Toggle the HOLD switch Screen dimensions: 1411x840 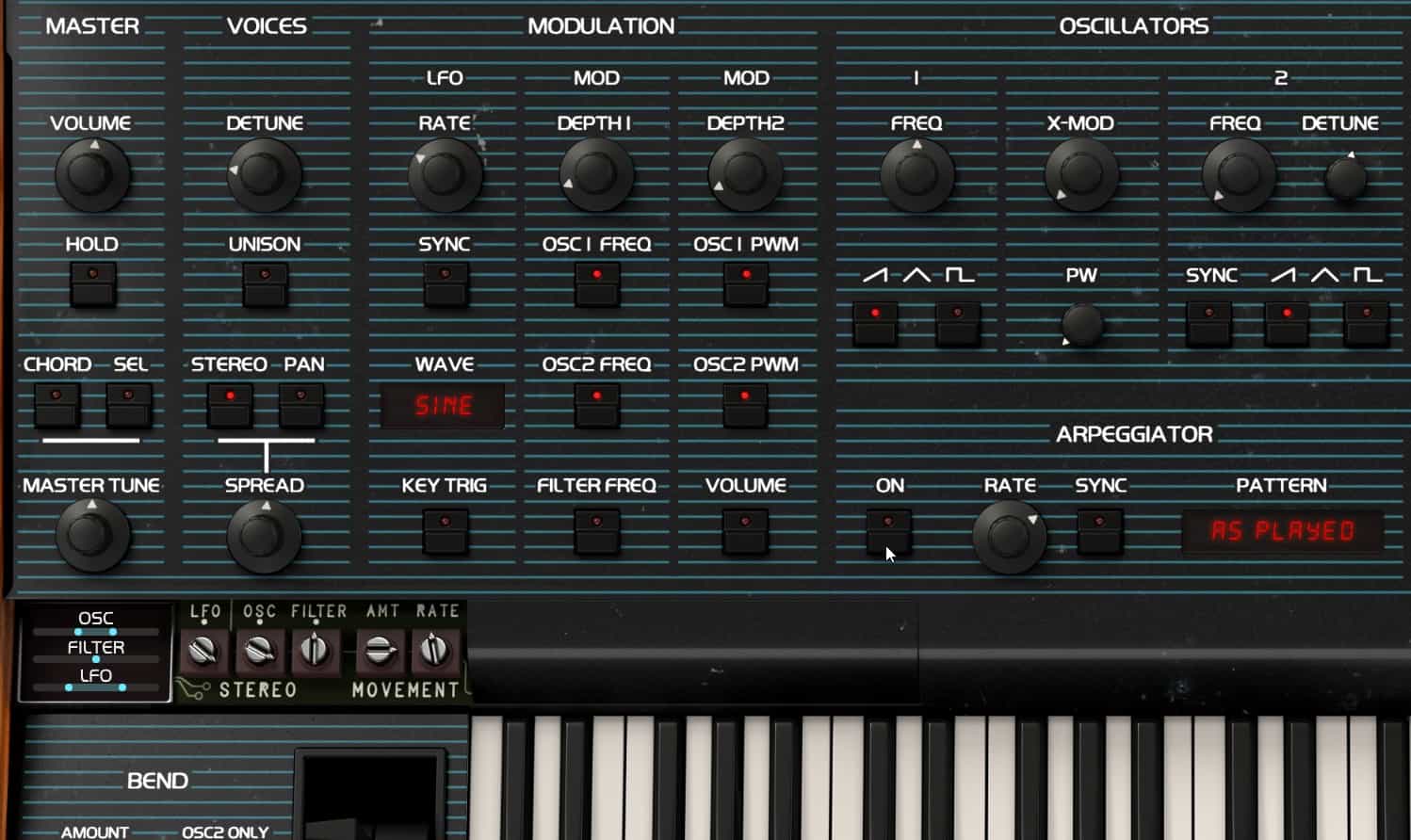92,284
